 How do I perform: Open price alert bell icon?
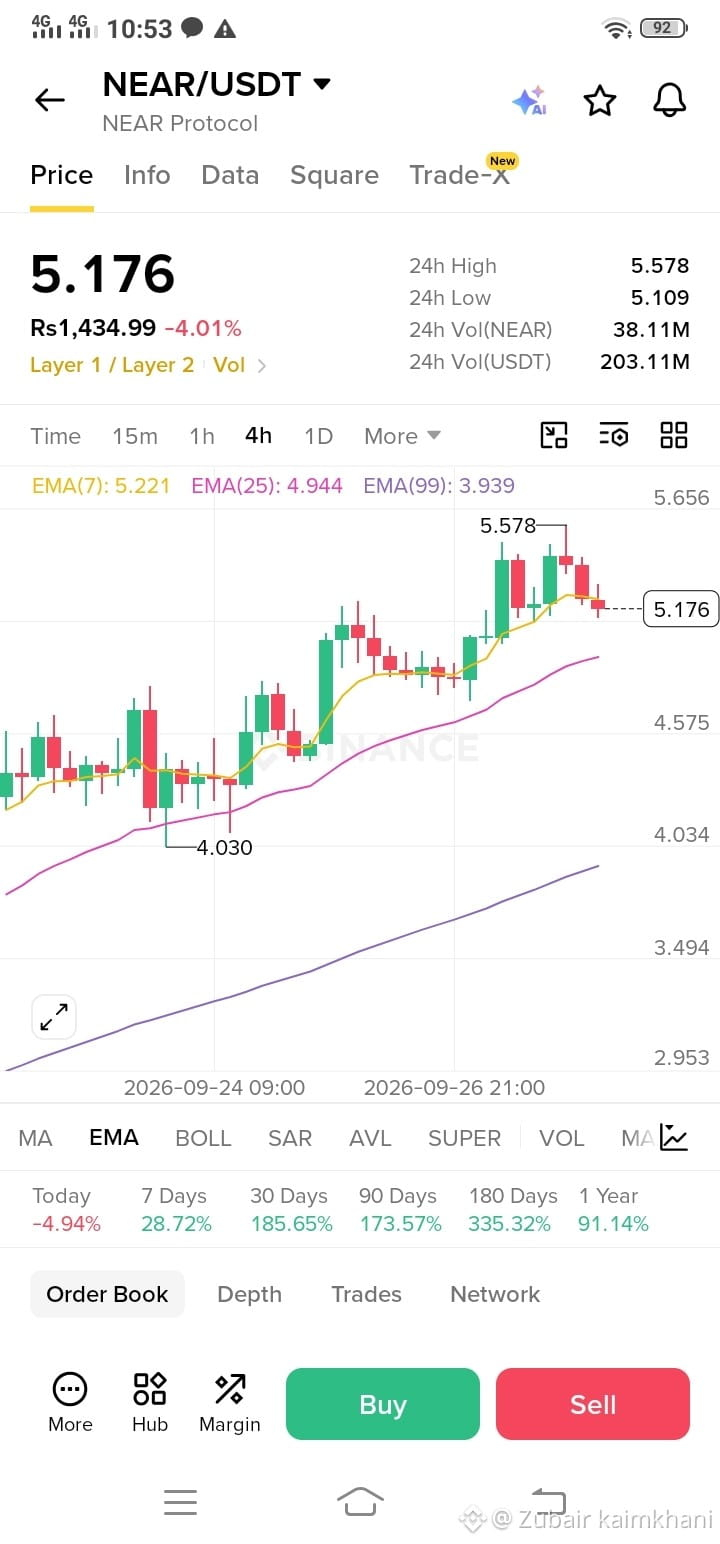point(669,100)
